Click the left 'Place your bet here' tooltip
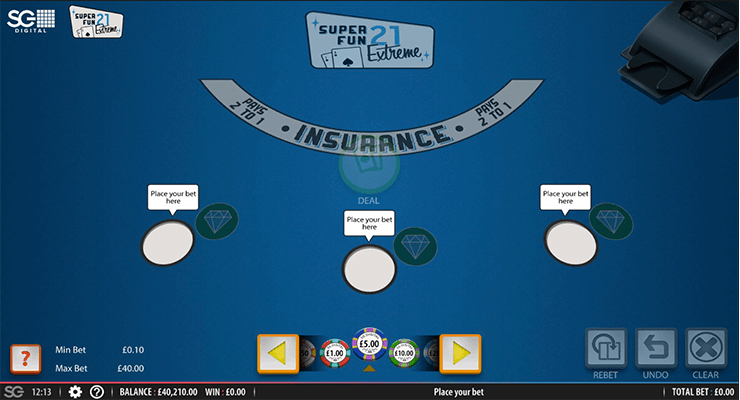740x400 pixels. tap(173, 198)
